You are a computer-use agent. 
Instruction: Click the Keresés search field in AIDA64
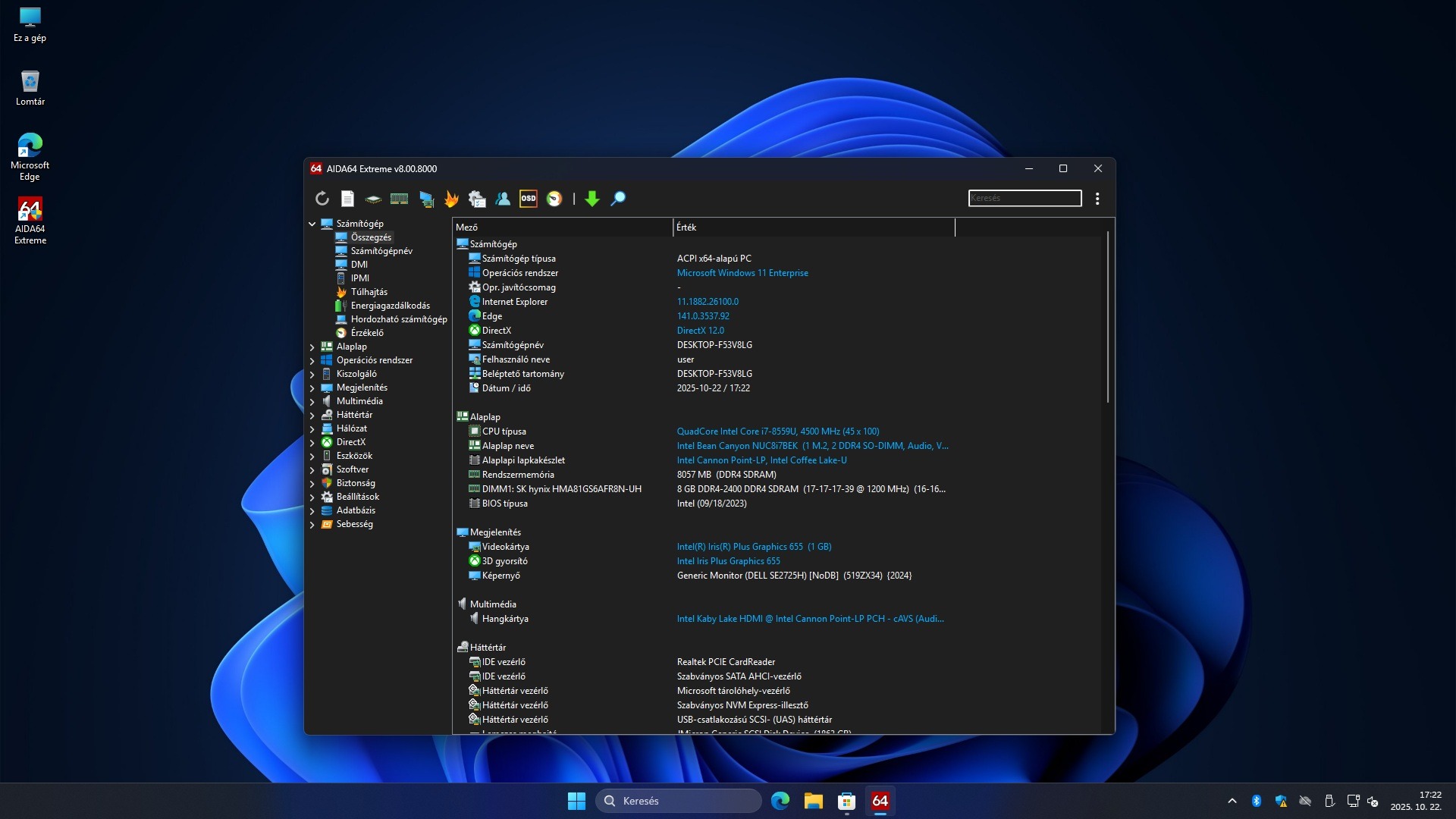click(1025, 198)
